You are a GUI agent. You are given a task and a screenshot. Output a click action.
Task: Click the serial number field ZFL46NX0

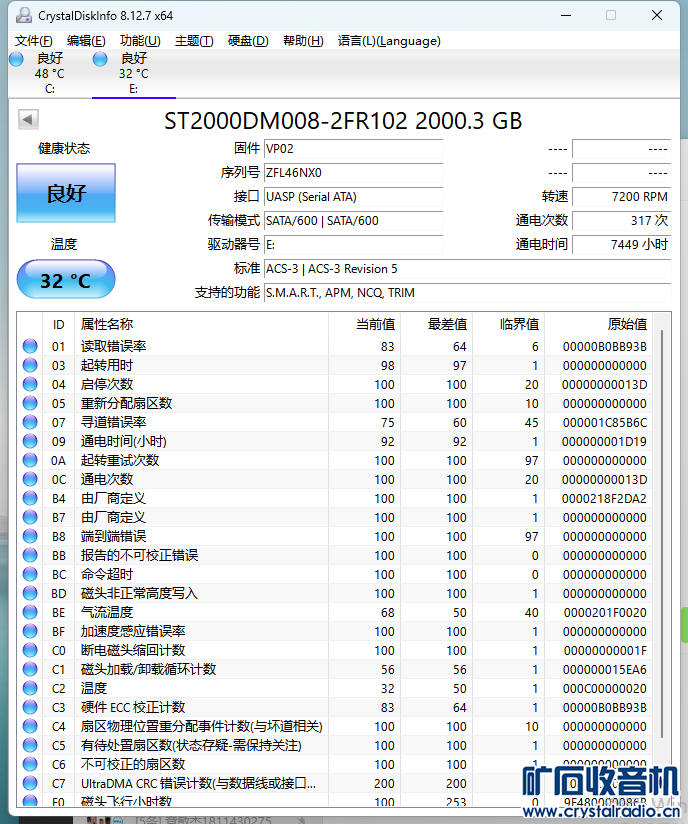[353, 173]
